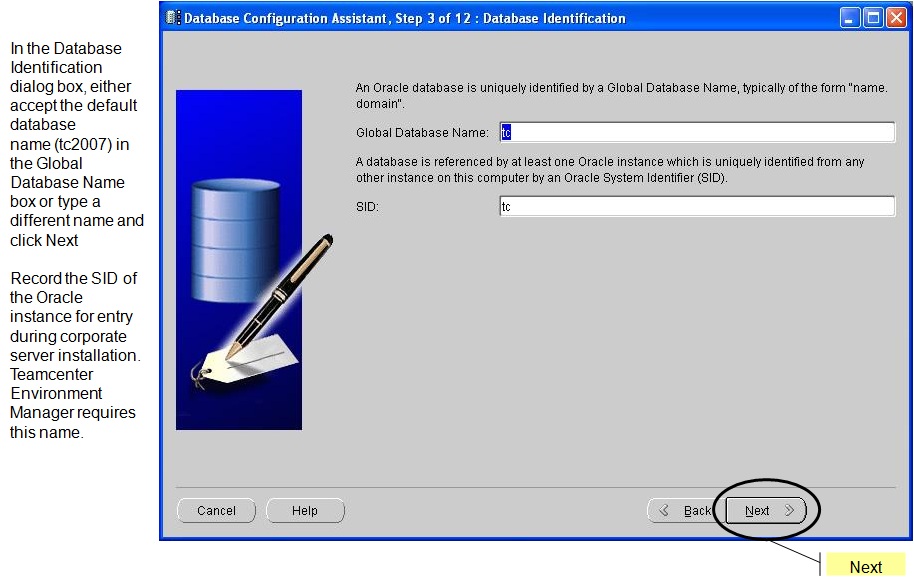Open Help for the Database Identification step

(305, 510)
